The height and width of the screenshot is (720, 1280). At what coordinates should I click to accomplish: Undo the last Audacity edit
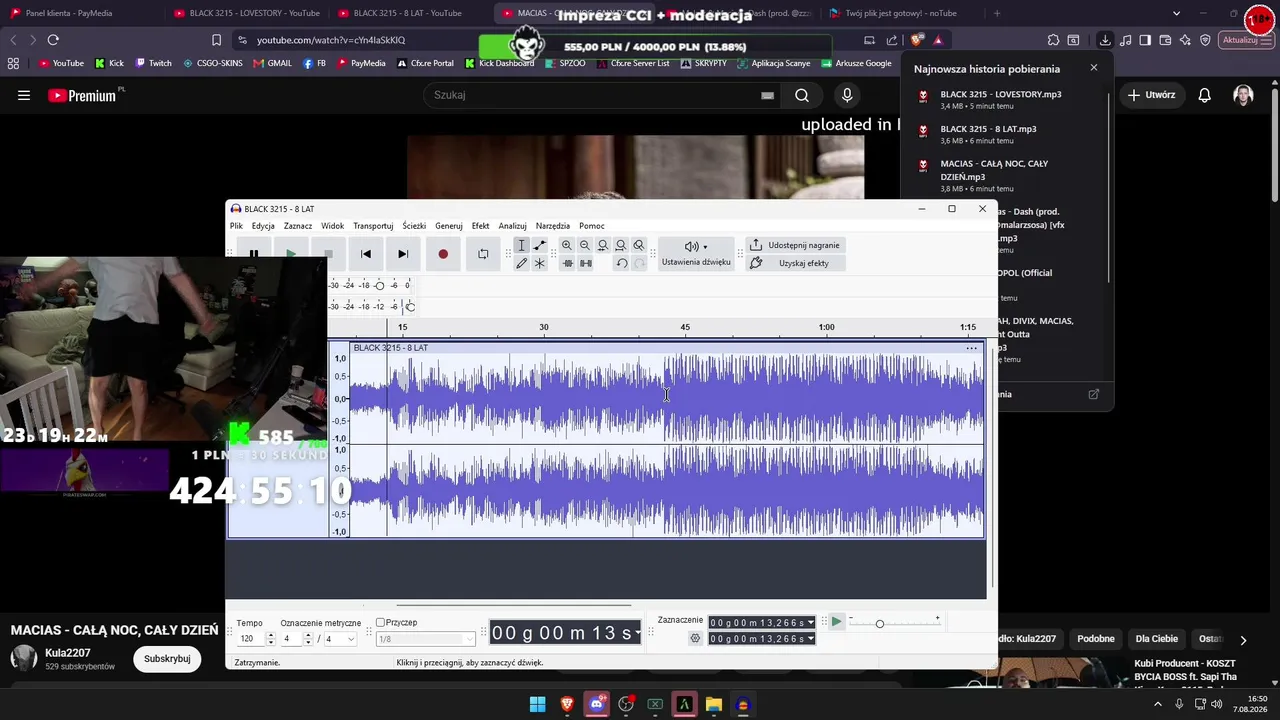(x=621, y=263)
